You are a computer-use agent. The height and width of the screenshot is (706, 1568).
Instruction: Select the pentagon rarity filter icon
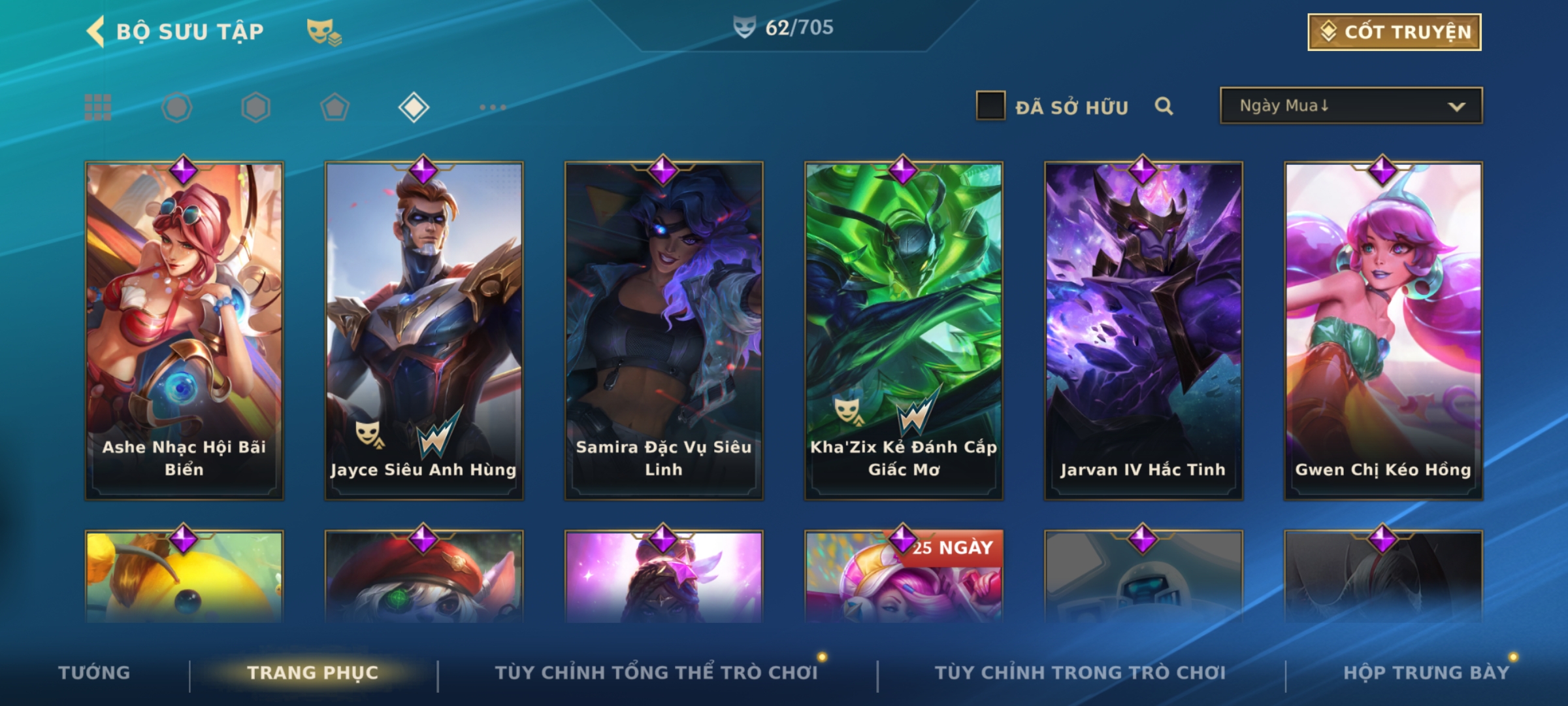click(335, 107)
